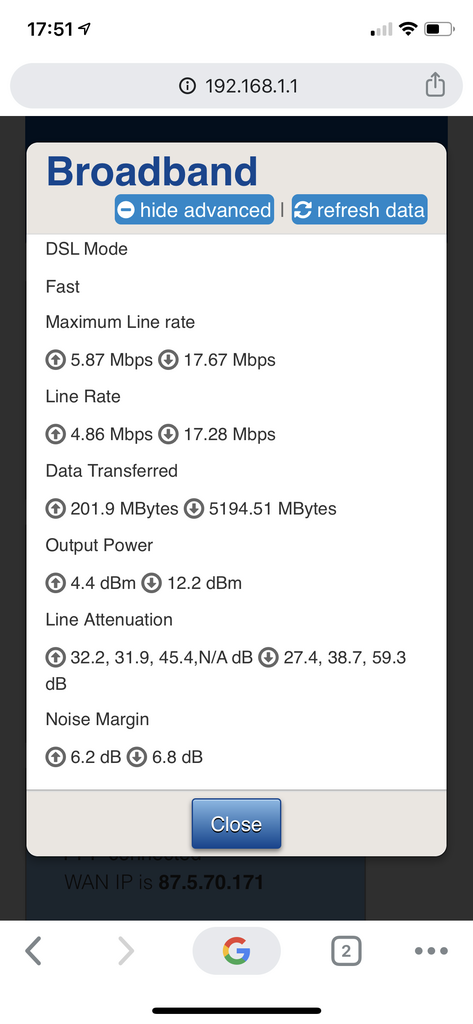Tap the site info icon beside 192.168.1.1
The height and width of the screenshot is (1024, 473).
point(187,86)
